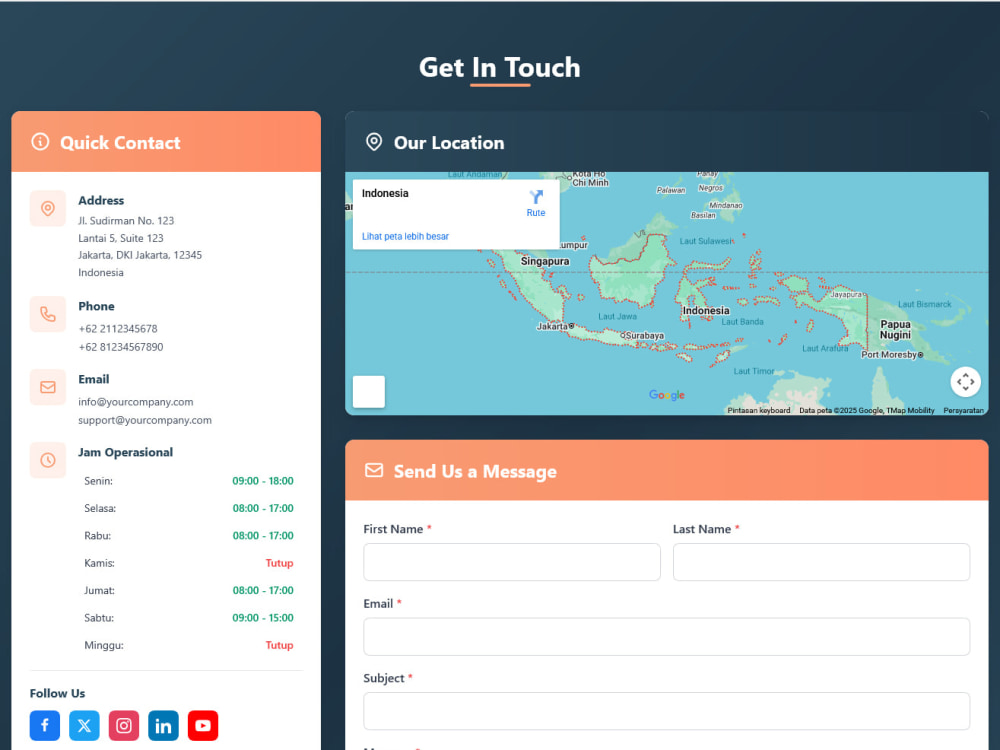Click the envelope icon beside Send Us a Message
The width and height of the screenshot is (1000, 750).
point(374,471)
